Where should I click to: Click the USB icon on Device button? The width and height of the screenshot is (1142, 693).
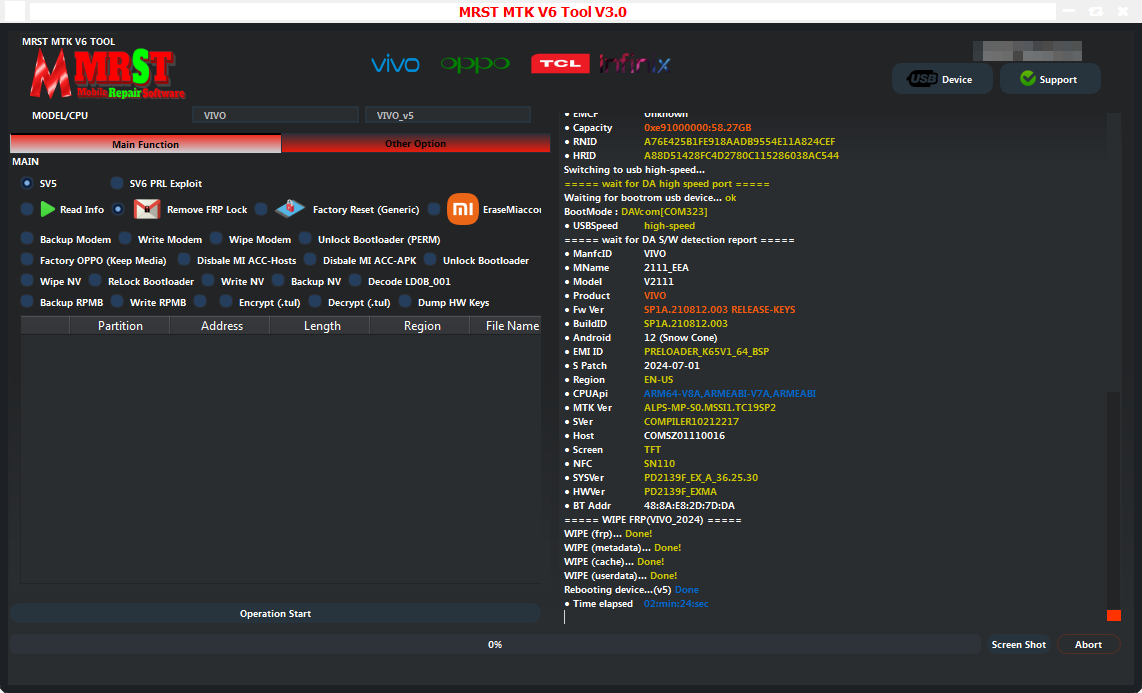pyautogui.click(x=922, y=79)
